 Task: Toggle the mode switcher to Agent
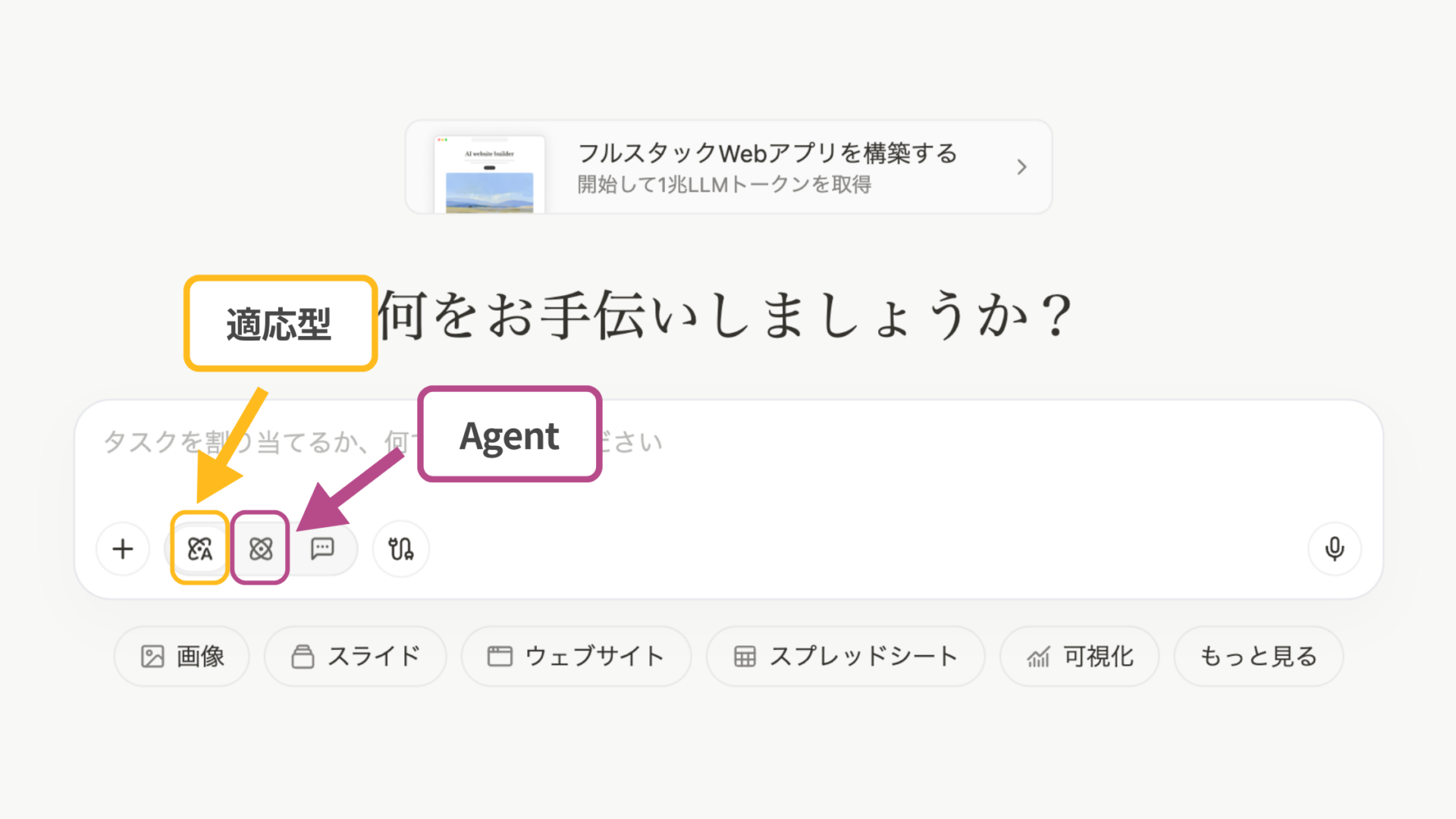point(262,549)
